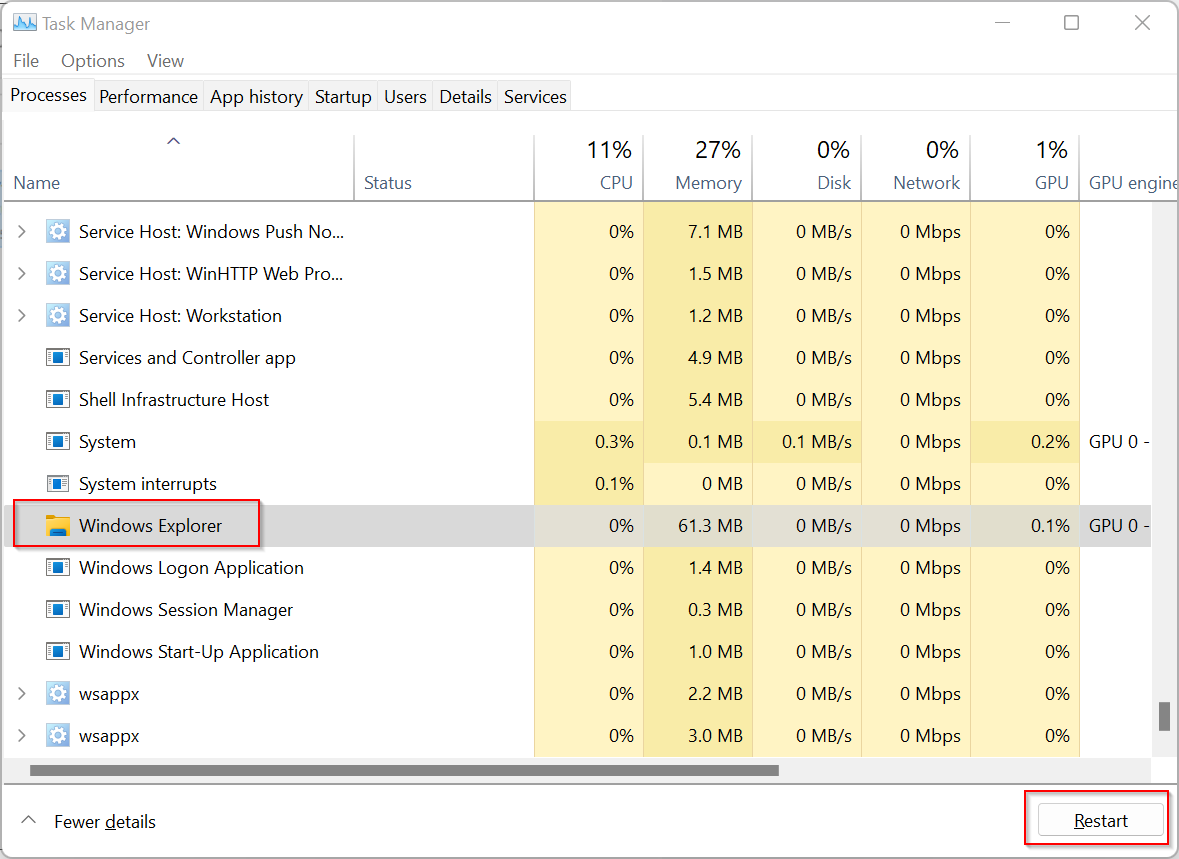Click the icon beside the System process

[x=58, y=442]
